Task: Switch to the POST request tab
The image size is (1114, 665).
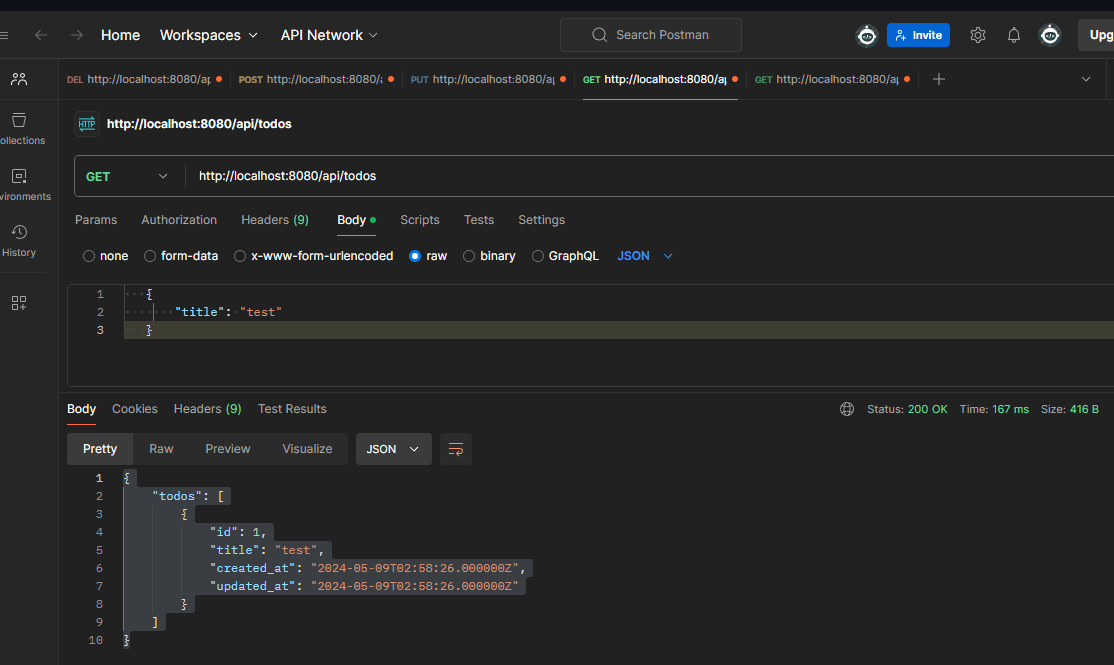Action: pyautogui.click(x=316, y=79)
